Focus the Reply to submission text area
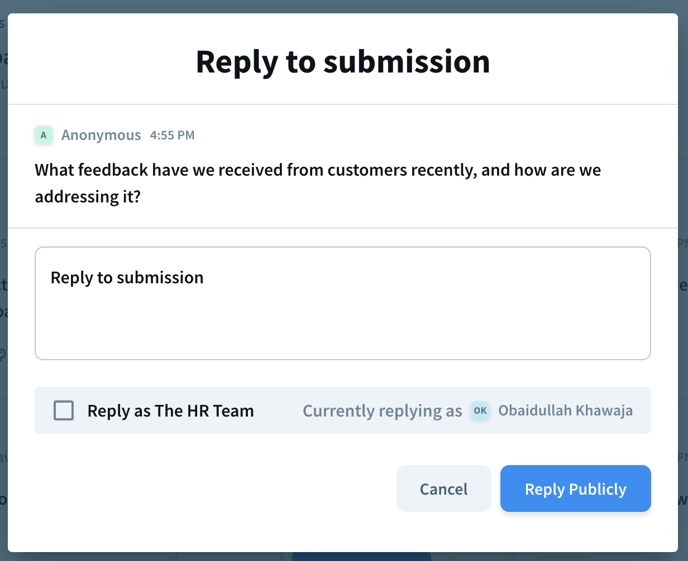 click(343, 303)
